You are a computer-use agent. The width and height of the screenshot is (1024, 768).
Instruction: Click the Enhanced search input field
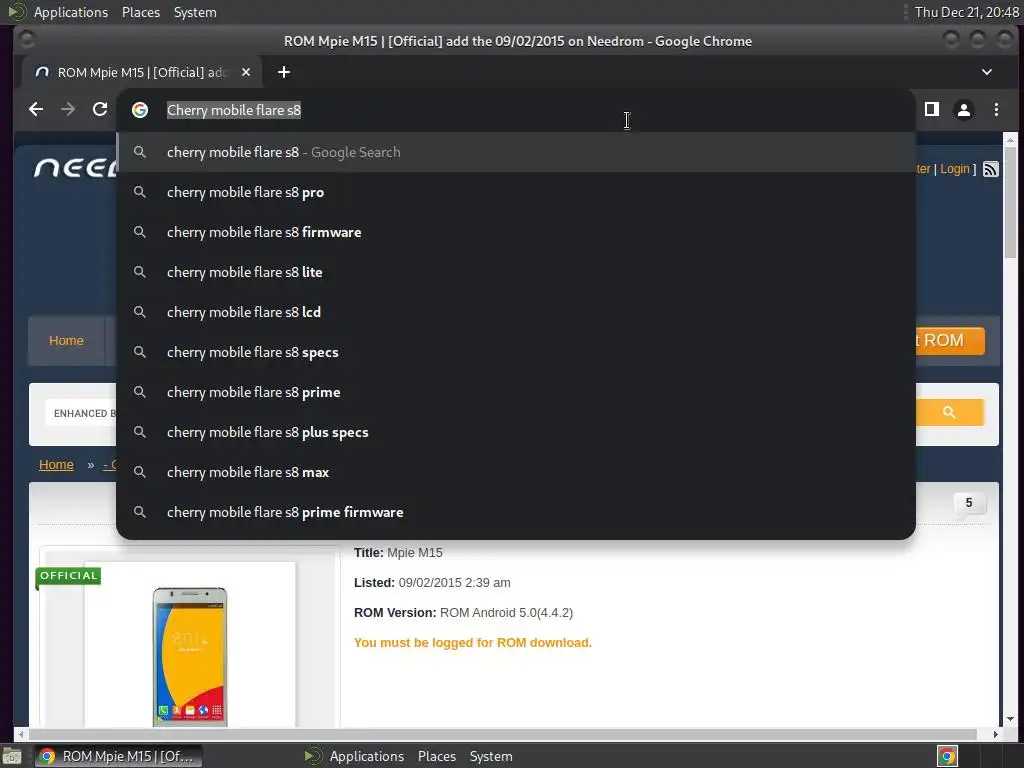point(80,413)
